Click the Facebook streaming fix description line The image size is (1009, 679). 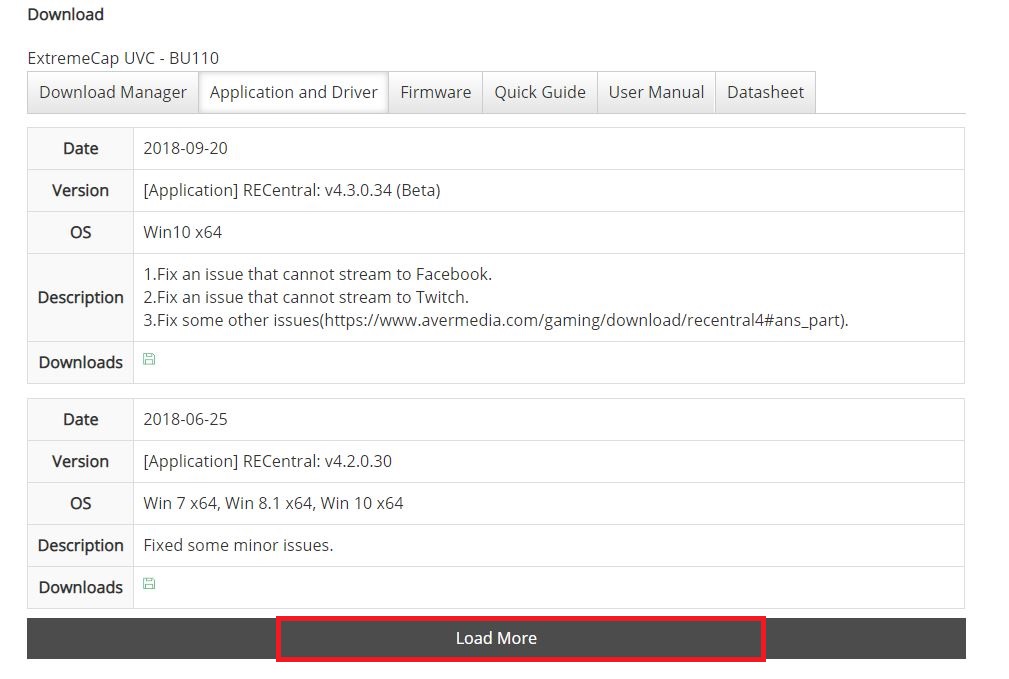[x=318, y=274]
